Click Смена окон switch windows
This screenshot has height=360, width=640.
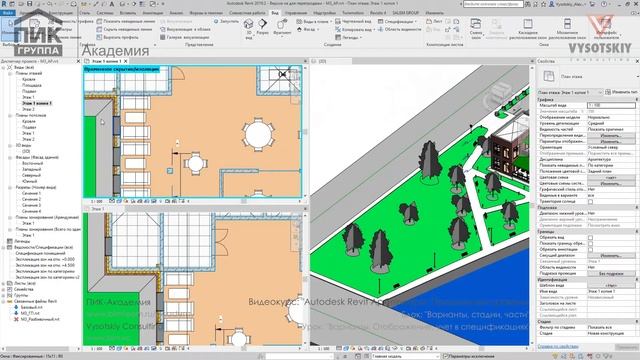476,28
